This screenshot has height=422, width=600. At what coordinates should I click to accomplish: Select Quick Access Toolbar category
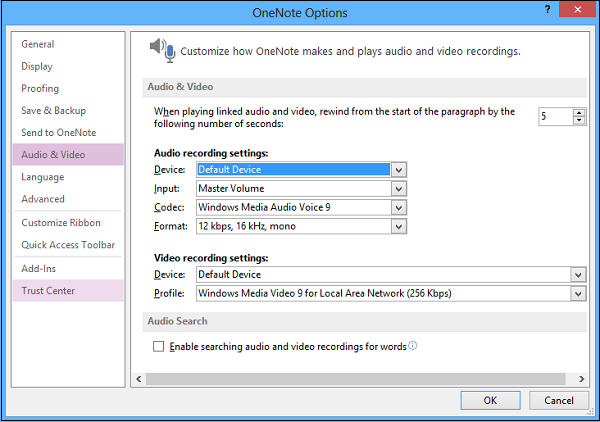68,245
